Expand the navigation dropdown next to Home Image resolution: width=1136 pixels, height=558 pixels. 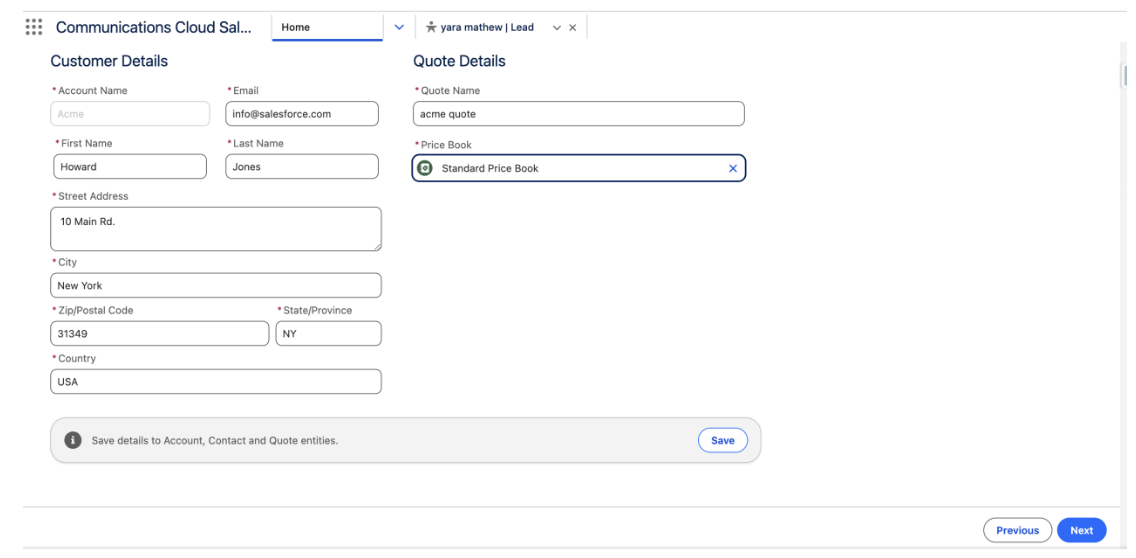click(x=399, y=27)
